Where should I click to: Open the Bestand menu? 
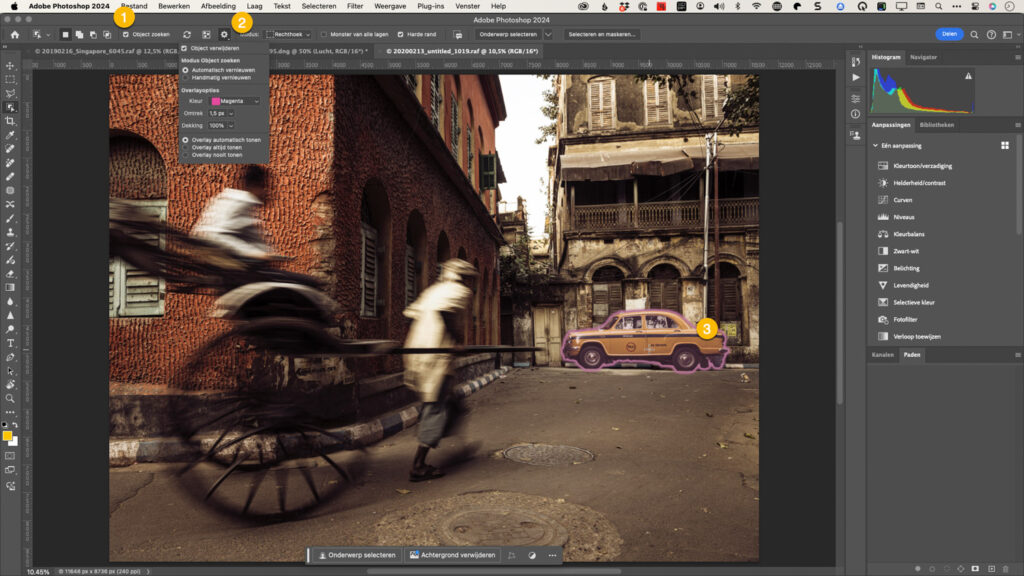point(134,6)
